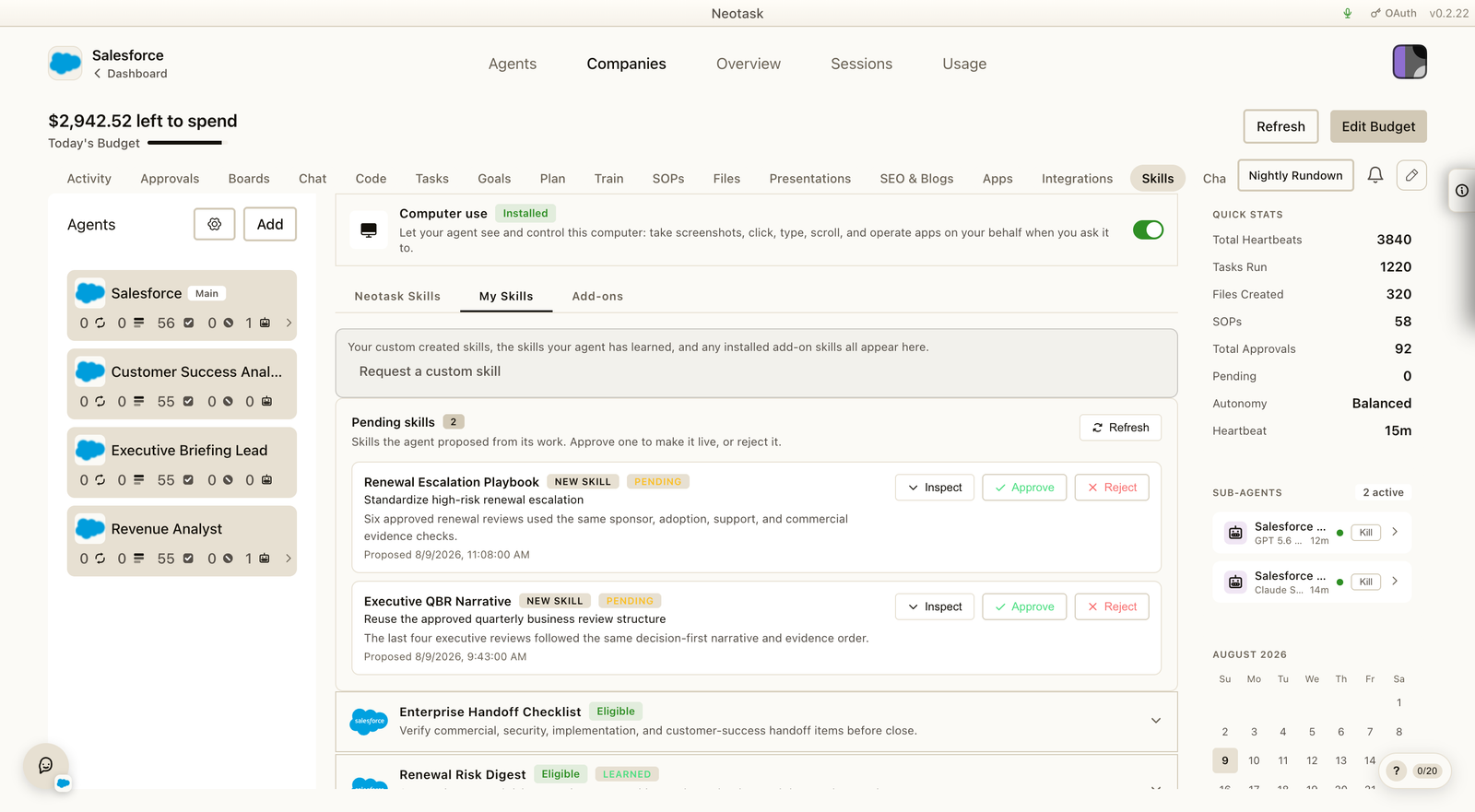This screenshot has height=812, width=1475.
Task: Click the Nightly Rundown button
Action: coord(1295,175)
